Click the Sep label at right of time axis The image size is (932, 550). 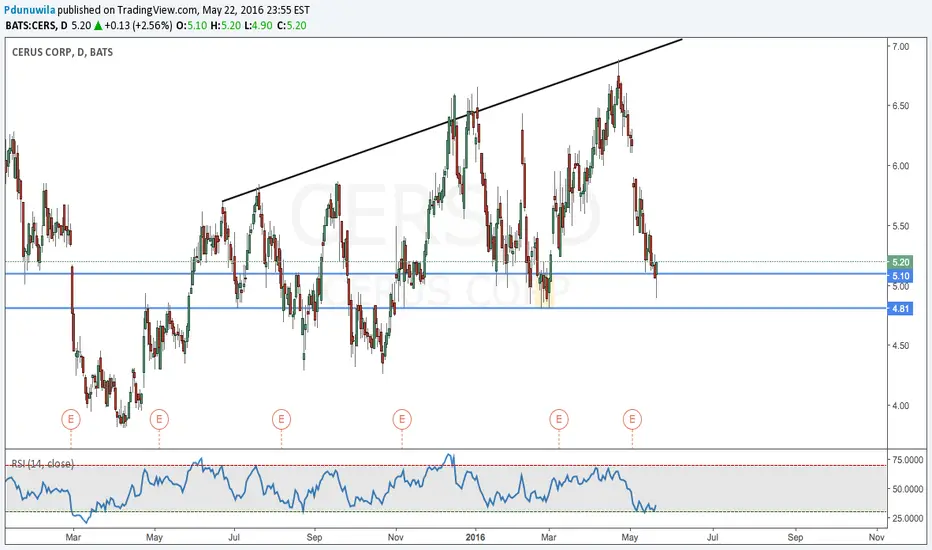[x=795, y=537]
